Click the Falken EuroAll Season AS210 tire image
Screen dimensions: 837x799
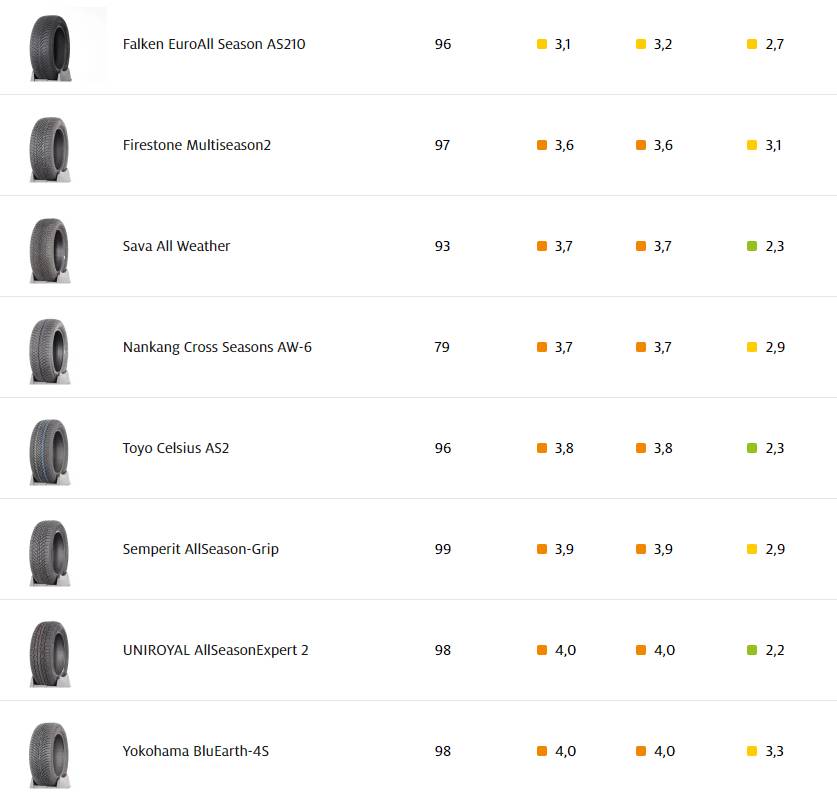tap(50, 47)
